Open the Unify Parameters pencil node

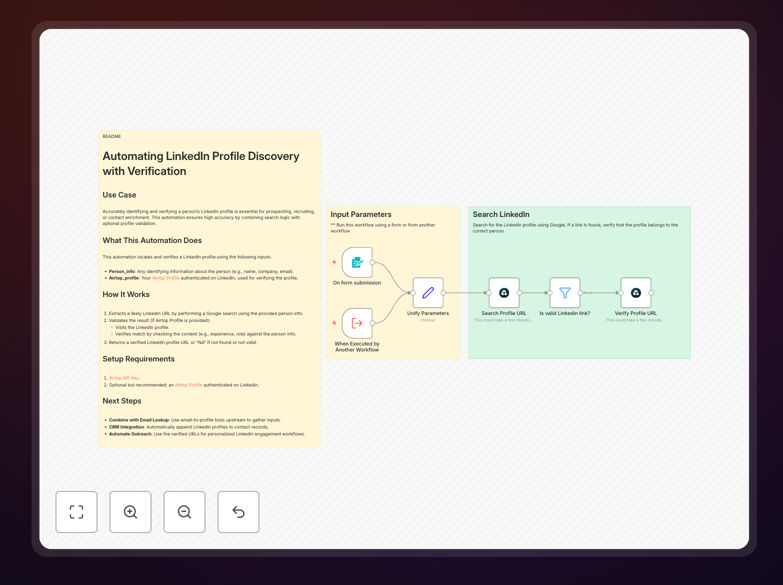click(x=428, y=293)
